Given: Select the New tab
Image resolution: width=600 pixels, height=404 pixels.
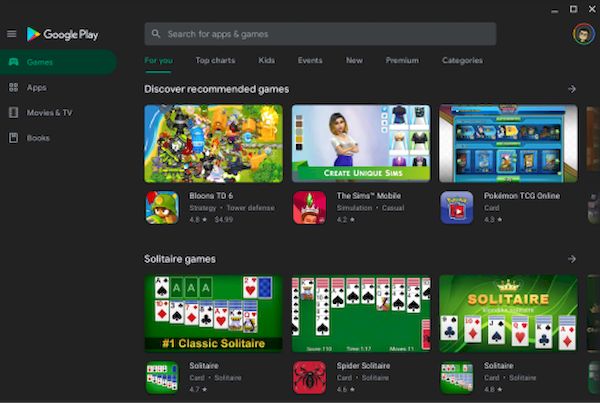Looking at the screenshot, I should (x=354, y=60).
